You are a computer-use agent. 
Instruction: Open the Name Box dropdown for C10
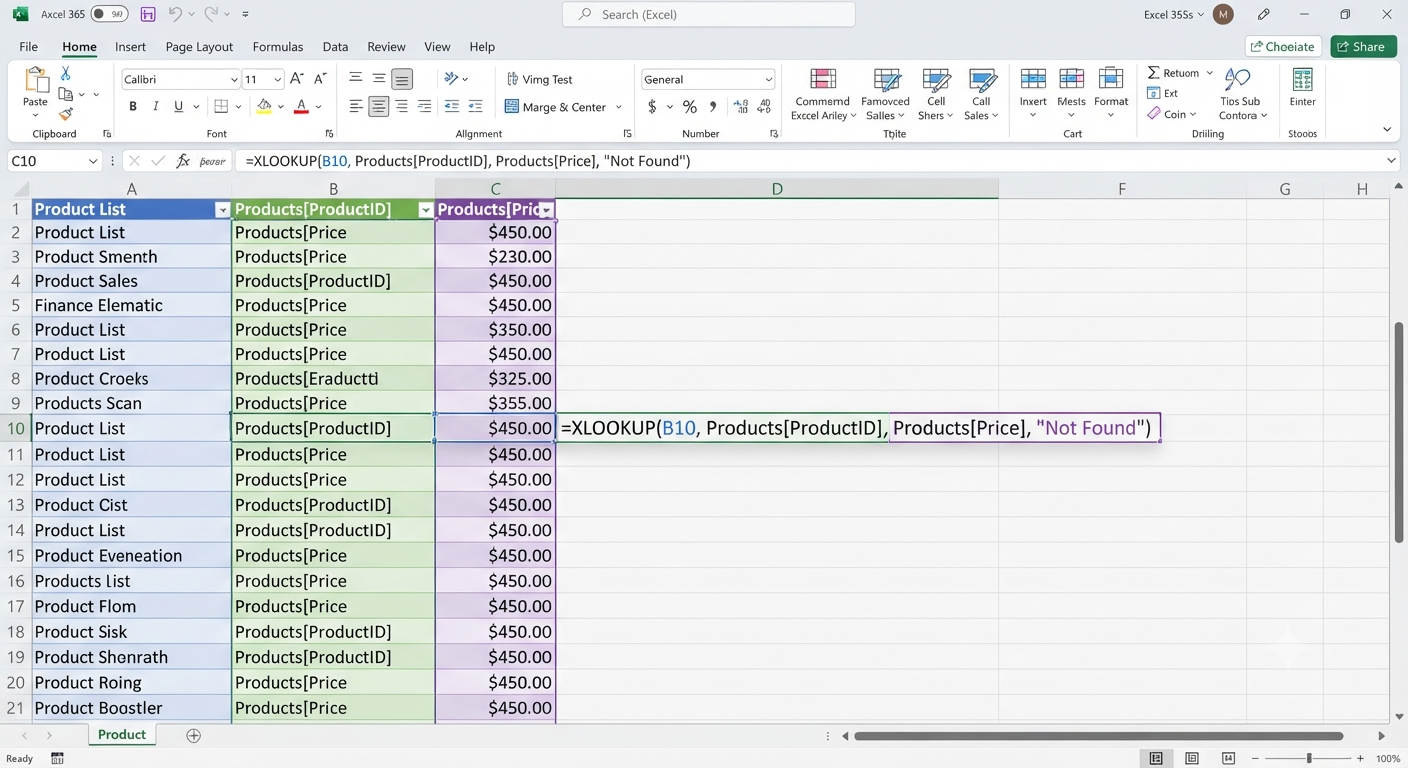[93, 161]
